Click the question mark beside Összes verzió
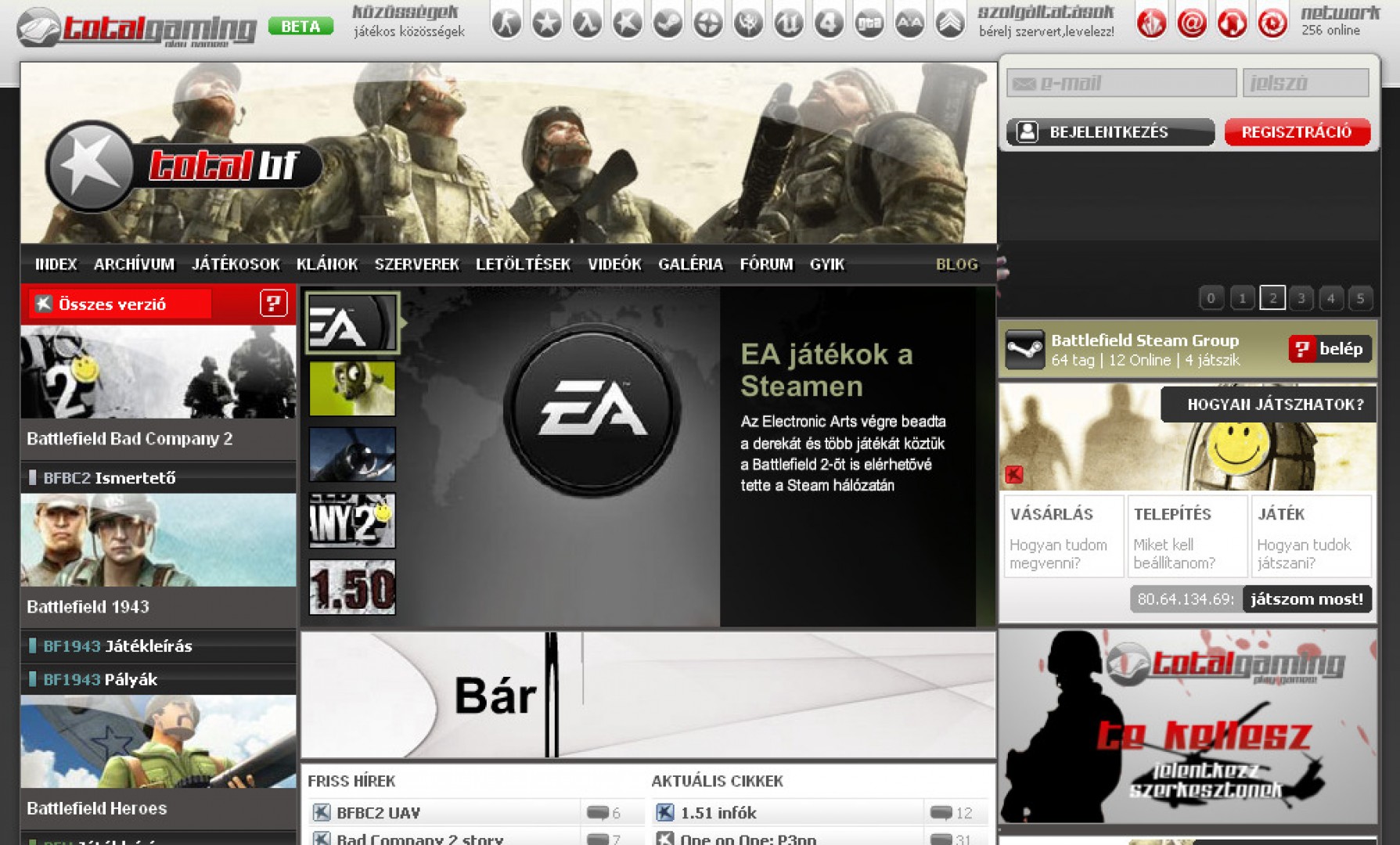Viewport: 1400px width, 845px height. 273,304
